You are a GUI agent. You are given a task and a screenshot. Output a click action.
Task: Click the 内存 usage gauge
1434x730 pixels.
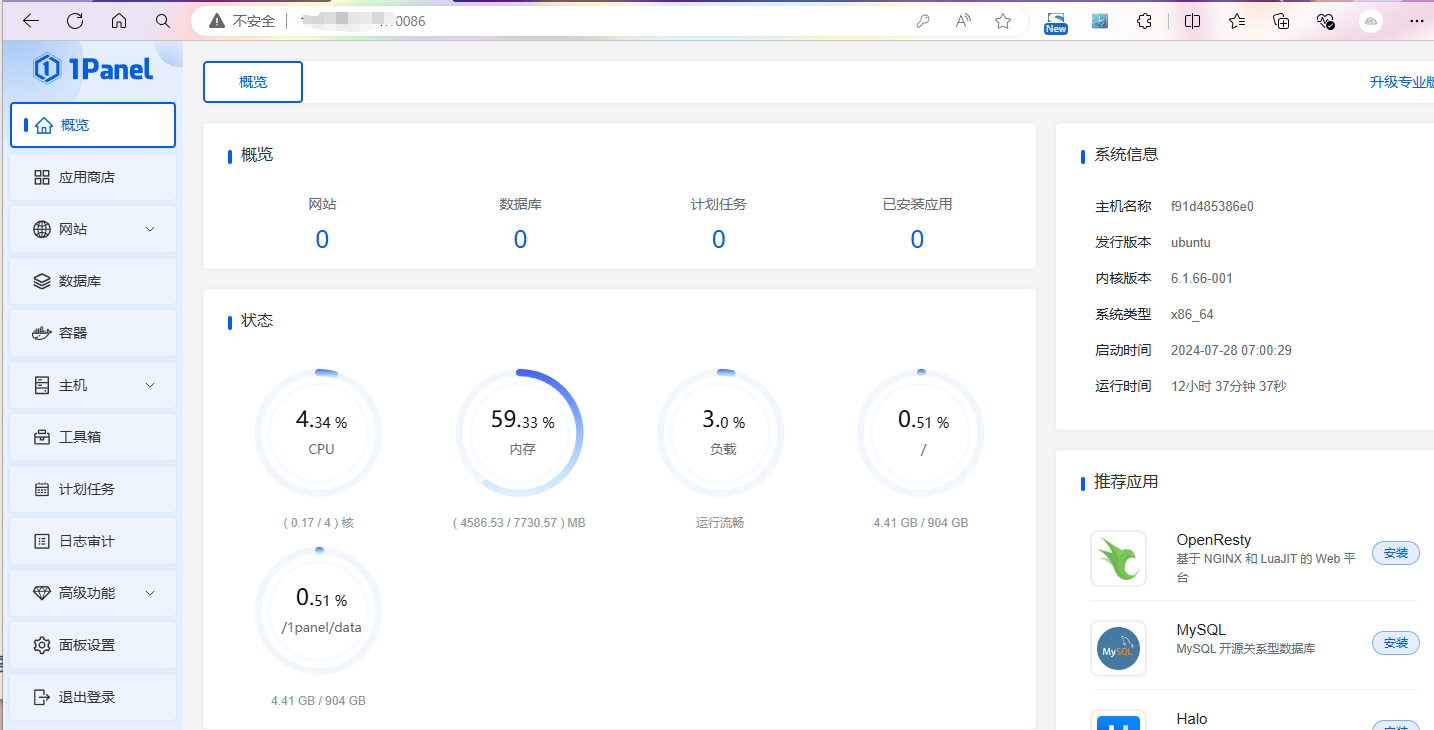(520, 433)
